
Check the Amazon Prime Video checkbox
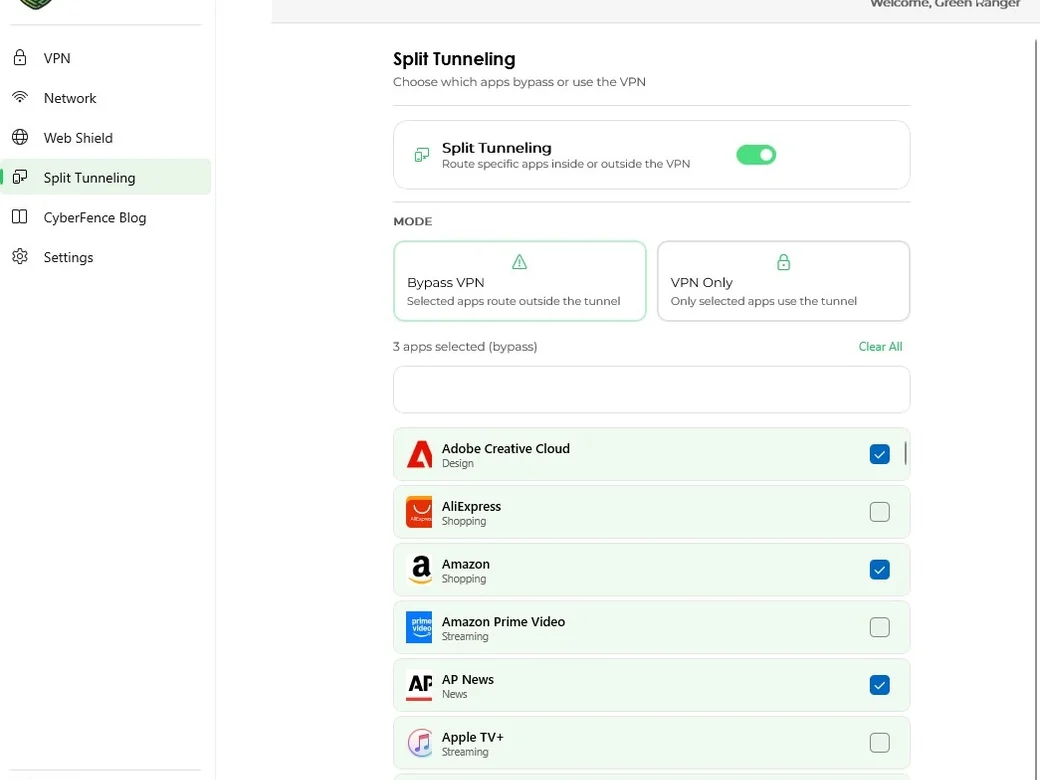point(879,627)
